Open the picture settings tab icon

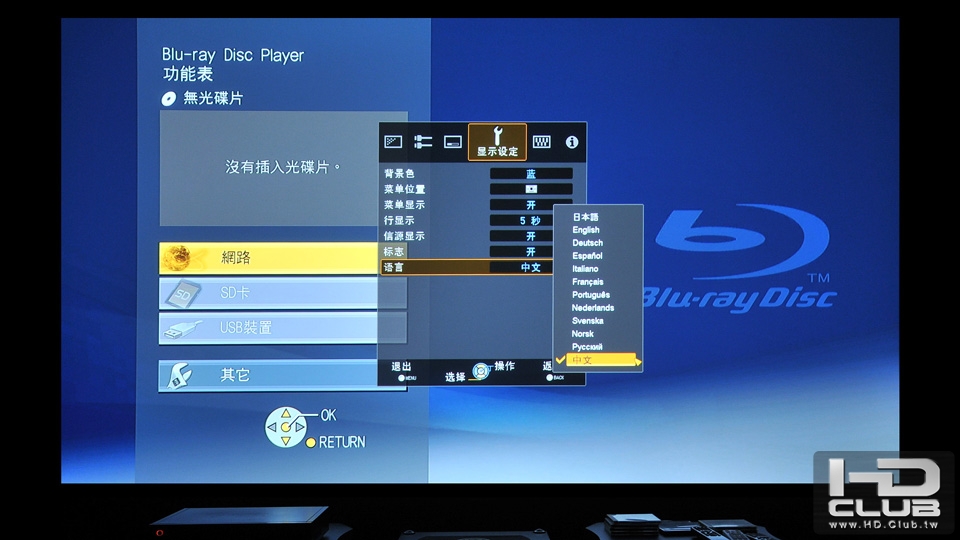(x=393, y=142)
